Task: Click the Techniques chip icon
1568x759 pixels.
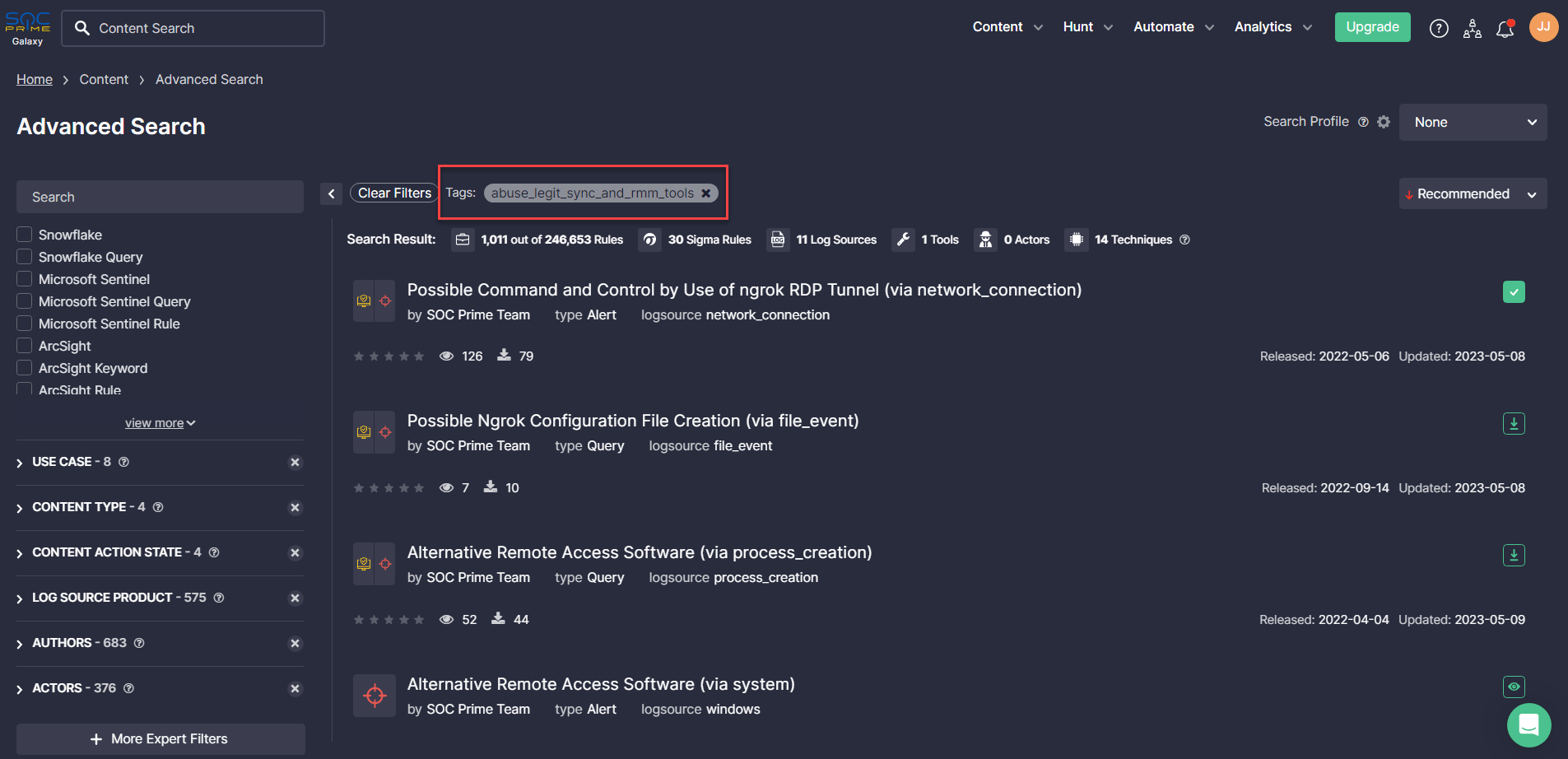Action: (x=1076, y=240)
